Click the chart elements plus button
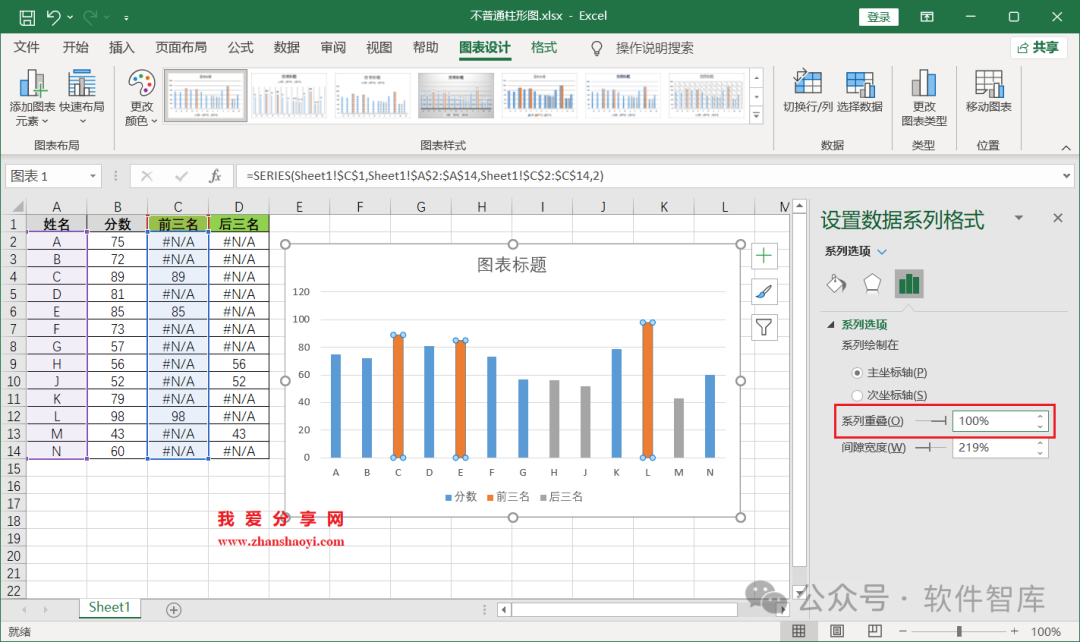 [764, 256]
